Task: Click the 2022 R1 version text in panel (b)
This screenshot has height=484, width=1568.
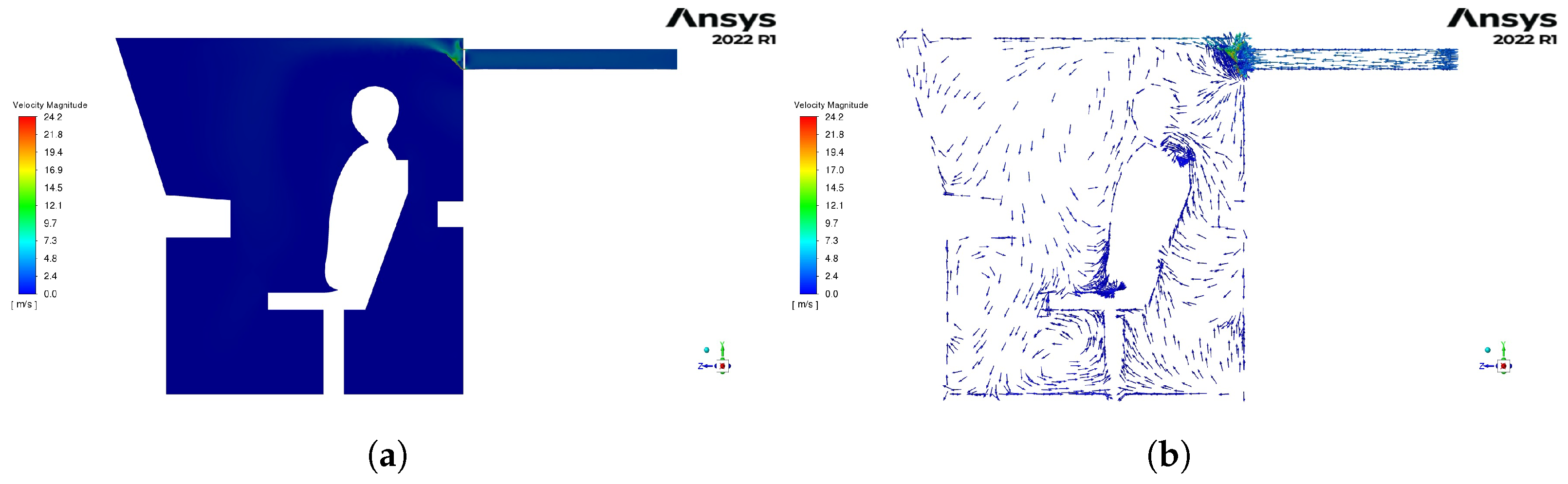Action: (x=1524, y=39)
